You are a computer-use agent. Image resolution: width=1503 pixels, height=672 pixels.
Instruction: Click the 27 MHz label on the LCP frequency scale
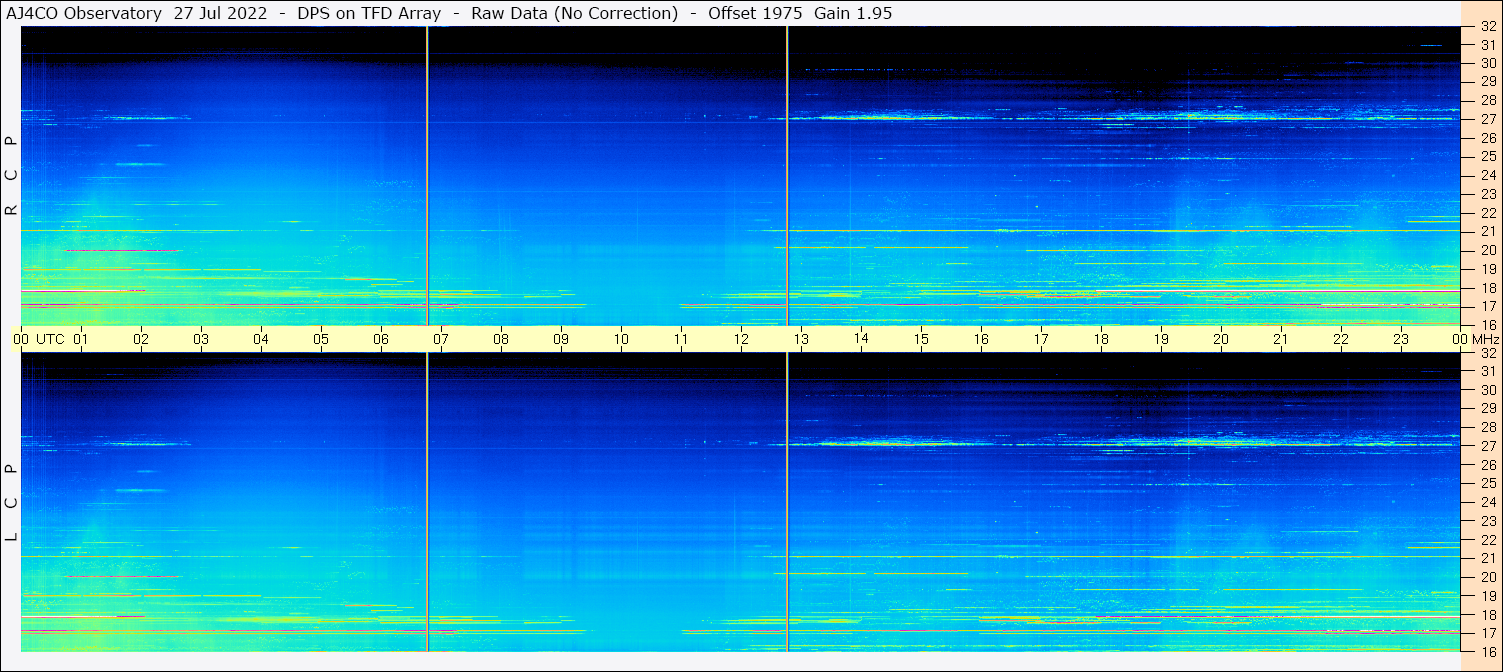click(x=1487, y=446)
